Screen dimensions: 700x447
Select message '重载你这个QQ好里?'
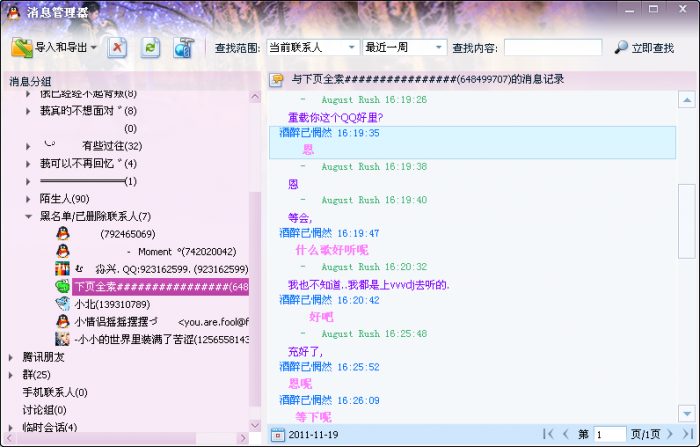click(336, 118)
